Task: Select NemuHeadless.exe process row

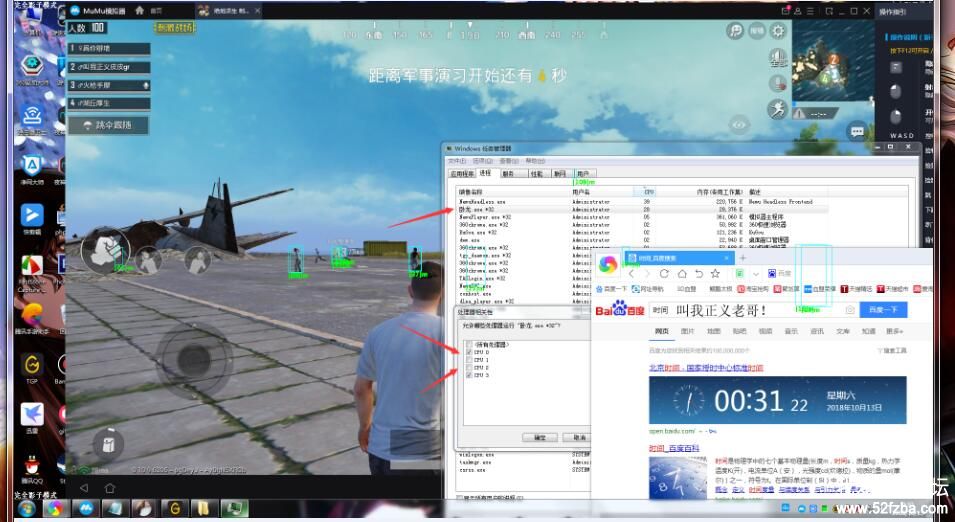Action: click(x=643, y=202)
